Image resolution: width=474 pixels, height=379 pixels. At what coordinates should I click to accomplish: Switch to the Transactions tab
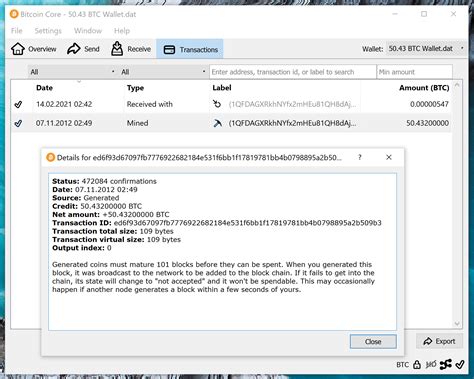(x=190, y=49)
